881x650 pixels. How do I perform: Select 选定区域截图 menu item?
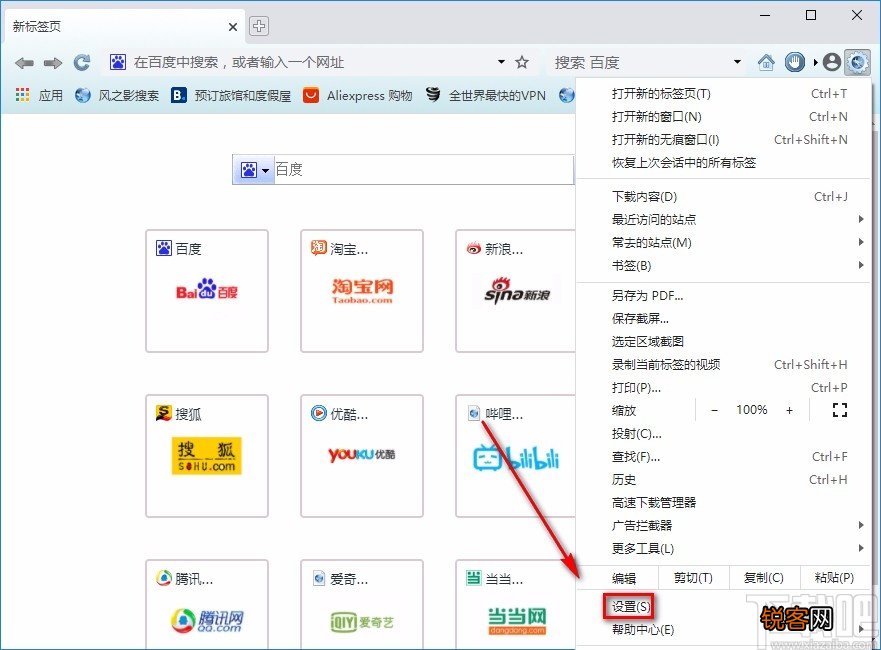click(724, 342)
